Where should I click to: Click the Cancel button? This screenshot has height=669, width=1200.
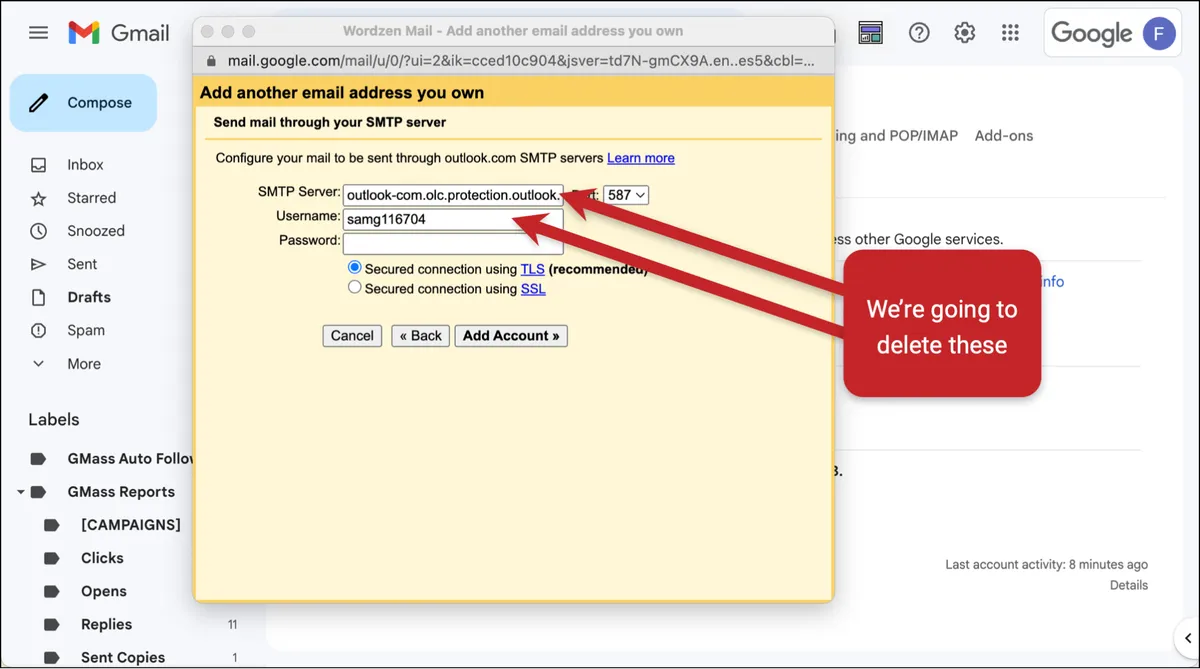click(x=352, y=336)
